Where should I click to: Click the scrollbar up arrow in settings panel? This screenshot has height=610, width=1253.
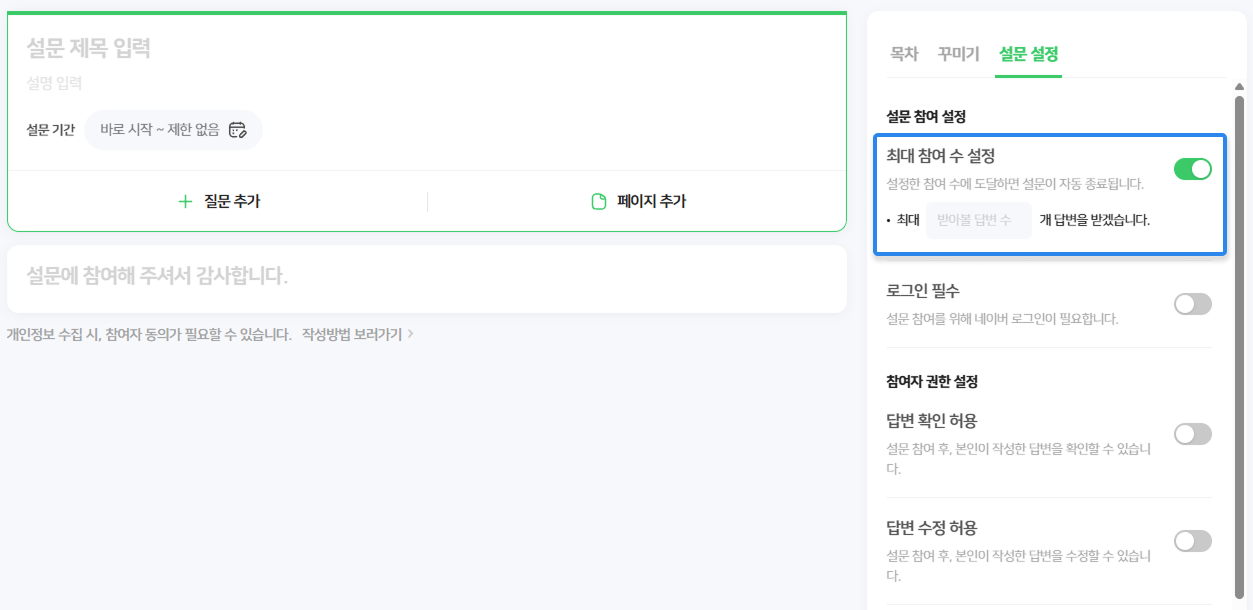(x=1240, y=88)
